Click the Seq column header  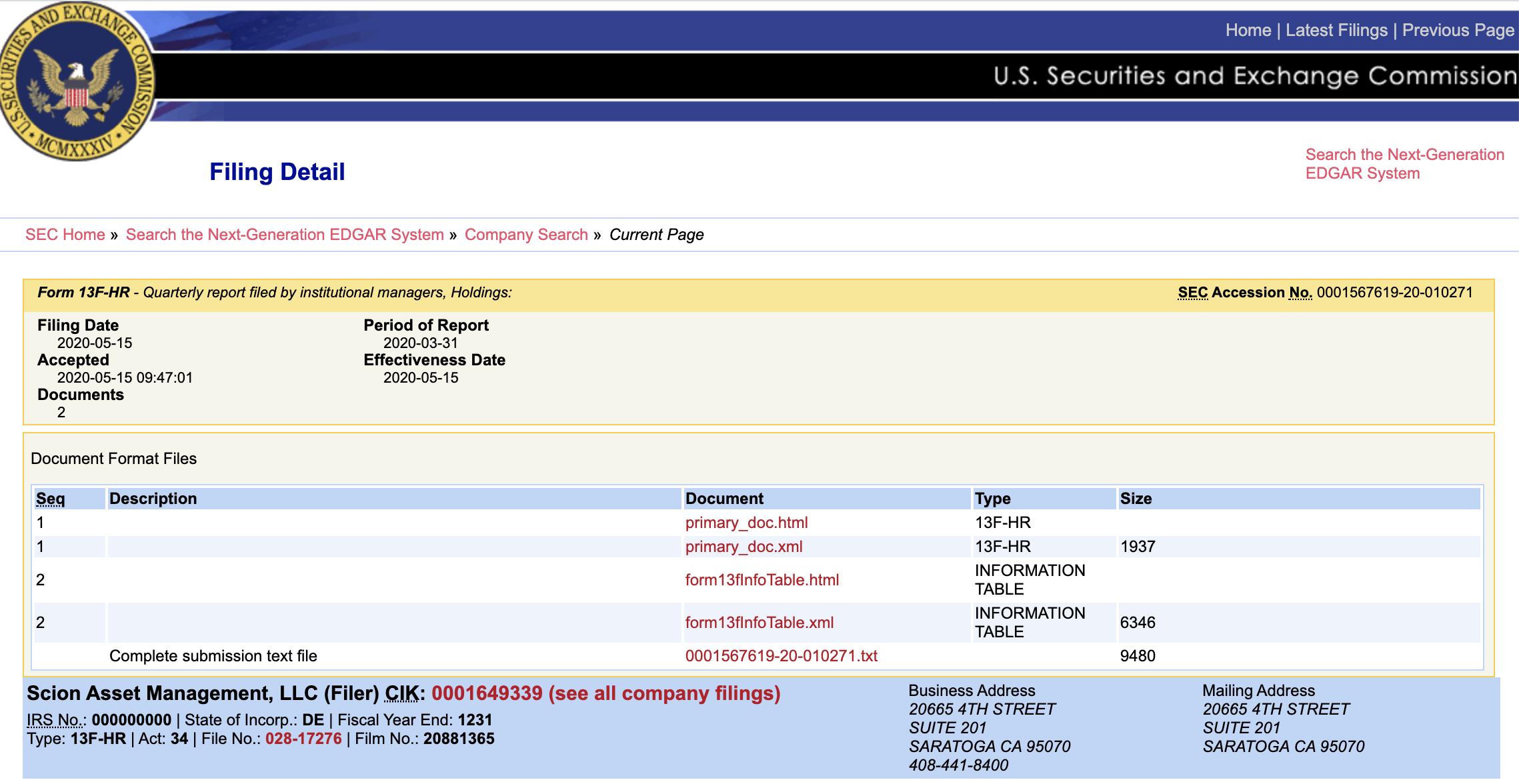(x=51, y=499)
